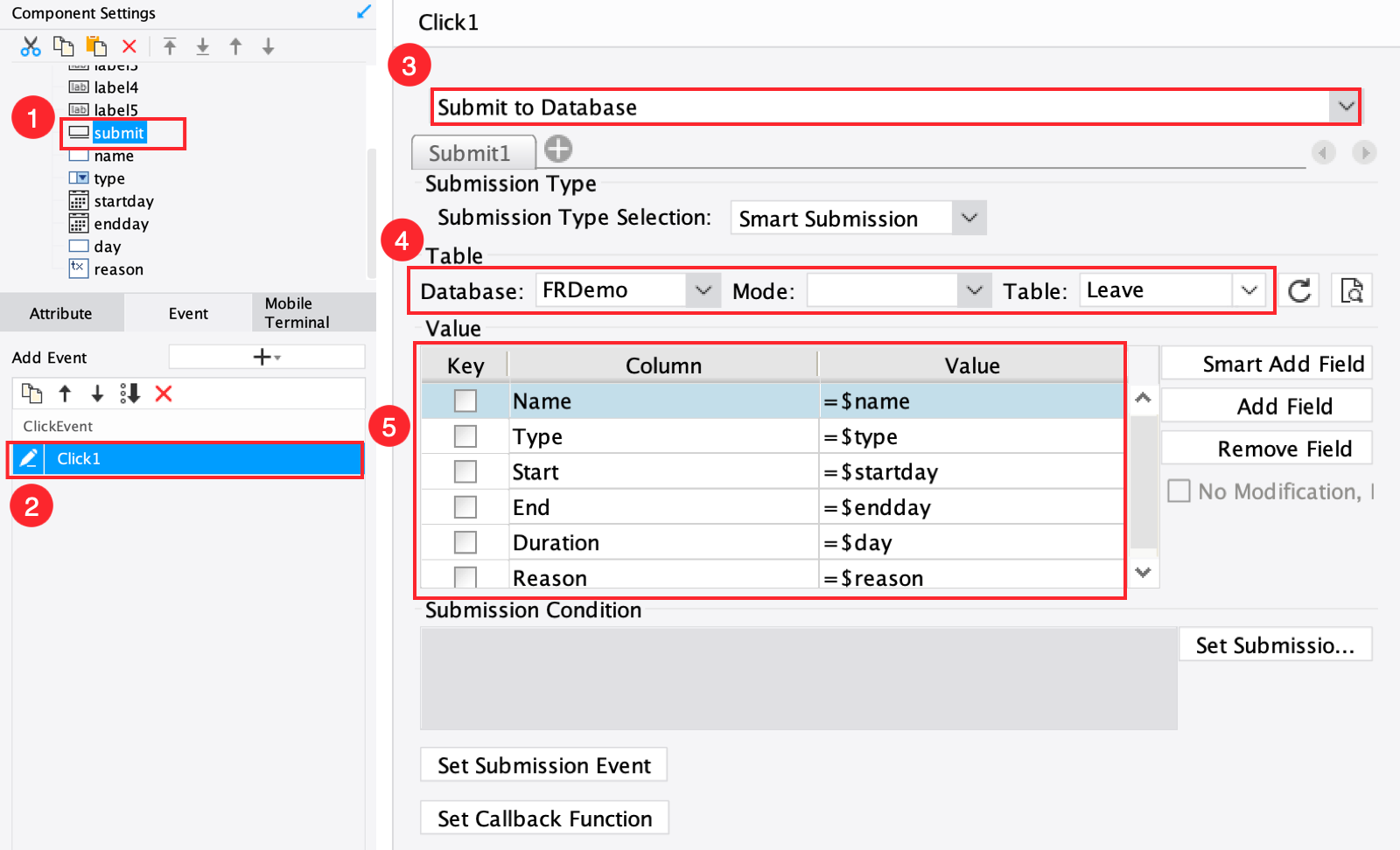Move component to bottom with bar-arrow icon
Image resolution: width=1400 pixels, height=850 pixels.
point(202,46)
